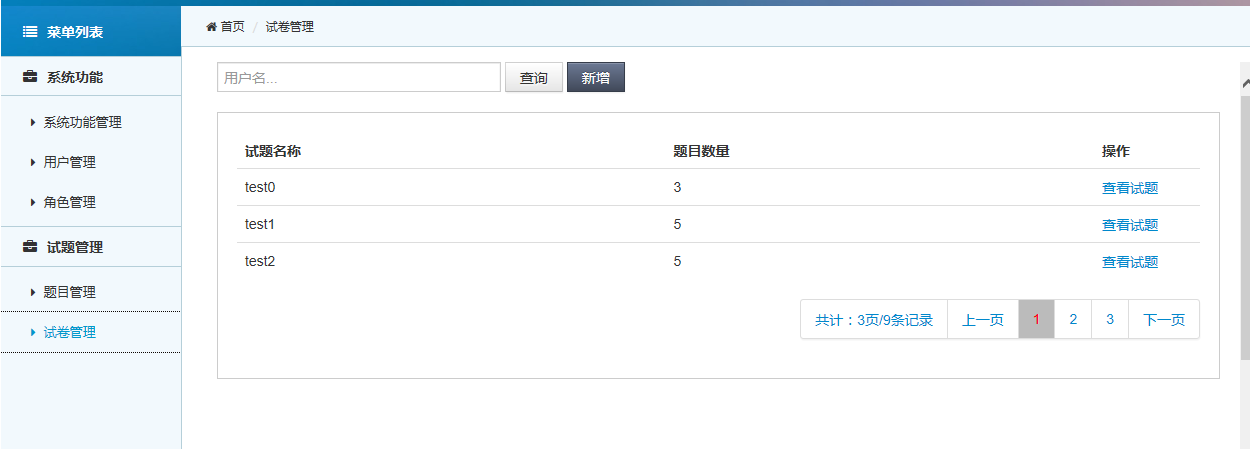
Task: Click question count 5 in test1 row
Action: [678, 224]
